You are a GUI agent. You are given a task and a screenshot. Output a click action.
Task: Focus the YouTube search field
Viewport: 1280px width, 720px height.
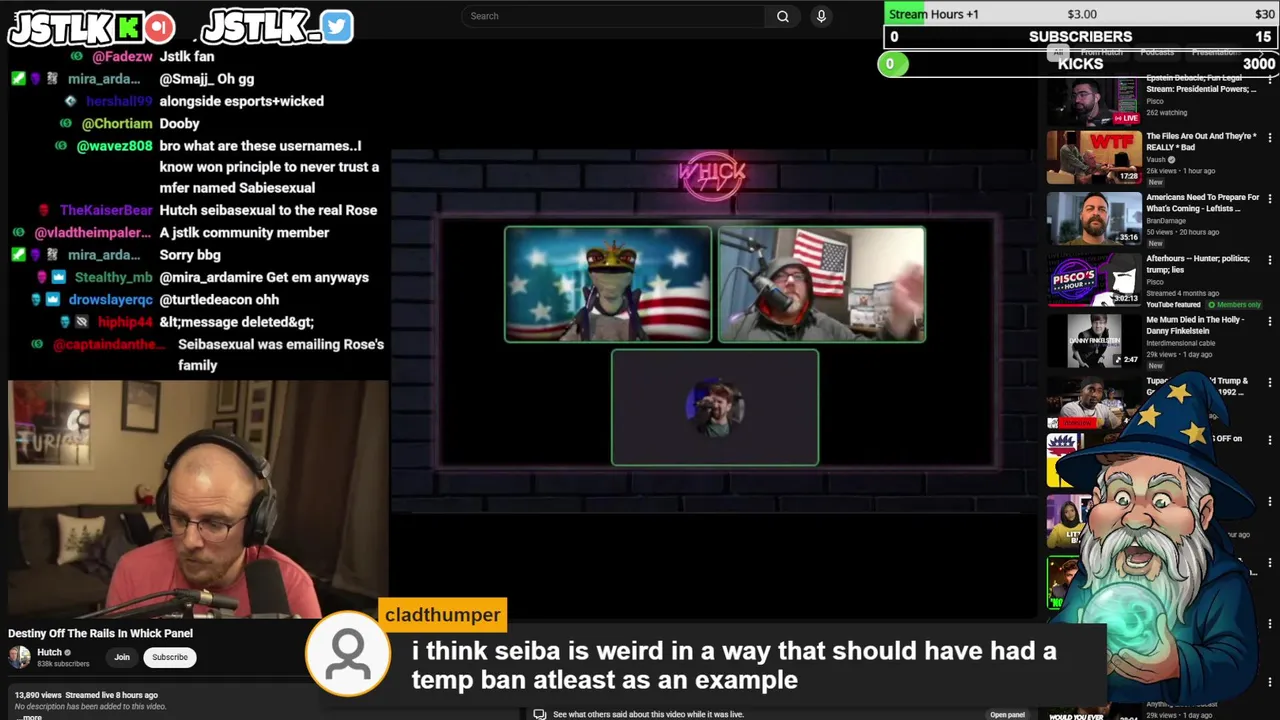click(x=615, y=16)
